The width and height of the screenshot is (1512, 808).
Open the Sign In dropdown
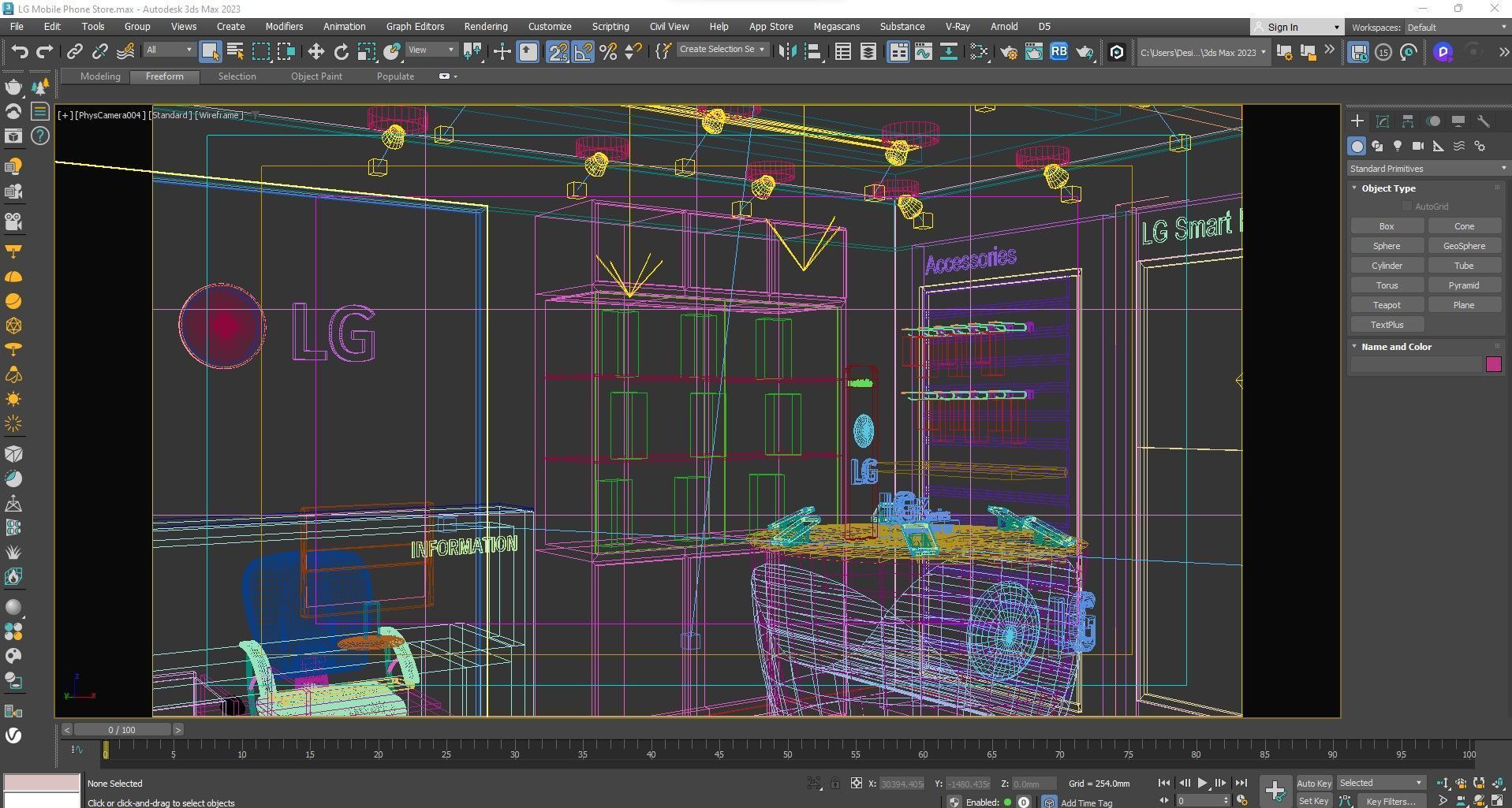point(1297,27)
